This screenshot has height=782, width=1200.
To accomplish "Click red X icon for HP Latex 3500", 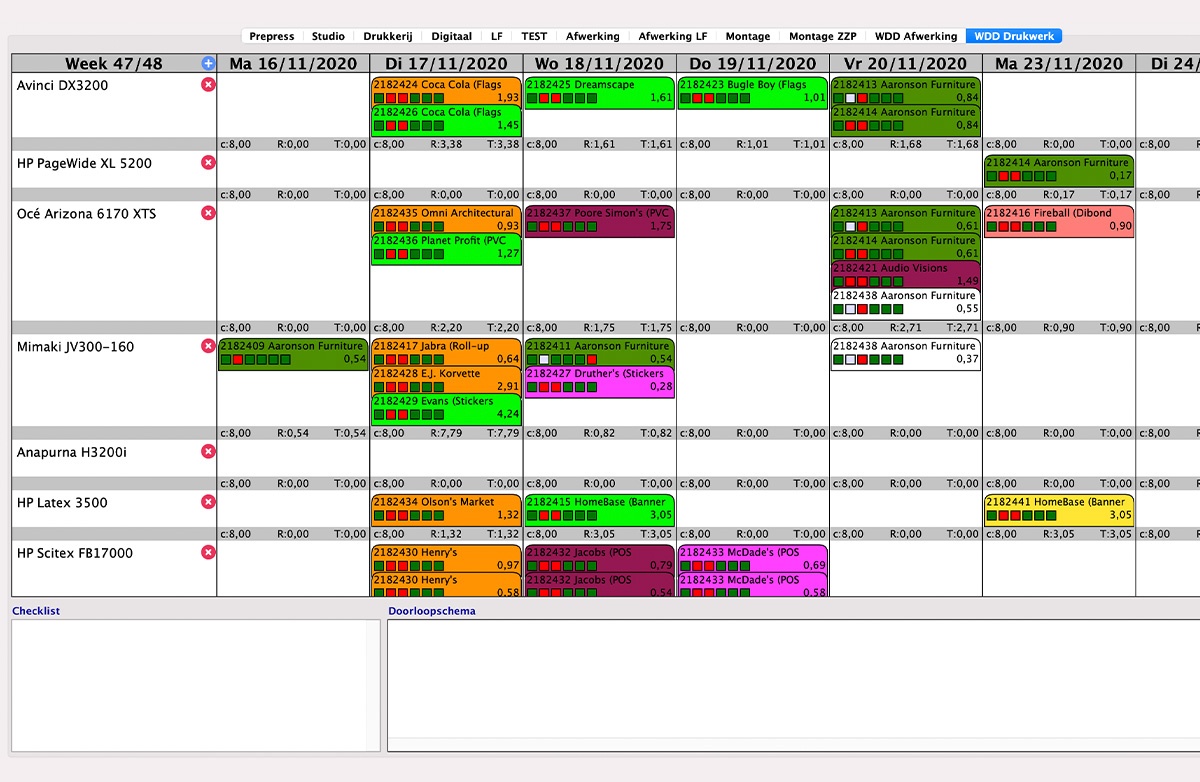I will (x=208, y=502).
